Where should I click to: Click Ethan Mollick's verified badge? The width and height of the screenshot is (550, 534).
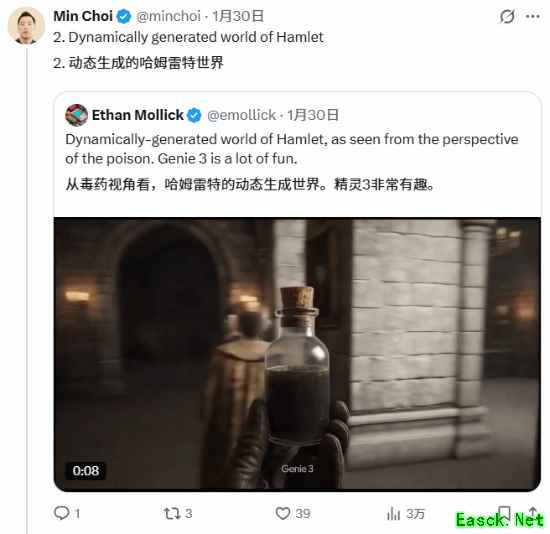point(194,115)
